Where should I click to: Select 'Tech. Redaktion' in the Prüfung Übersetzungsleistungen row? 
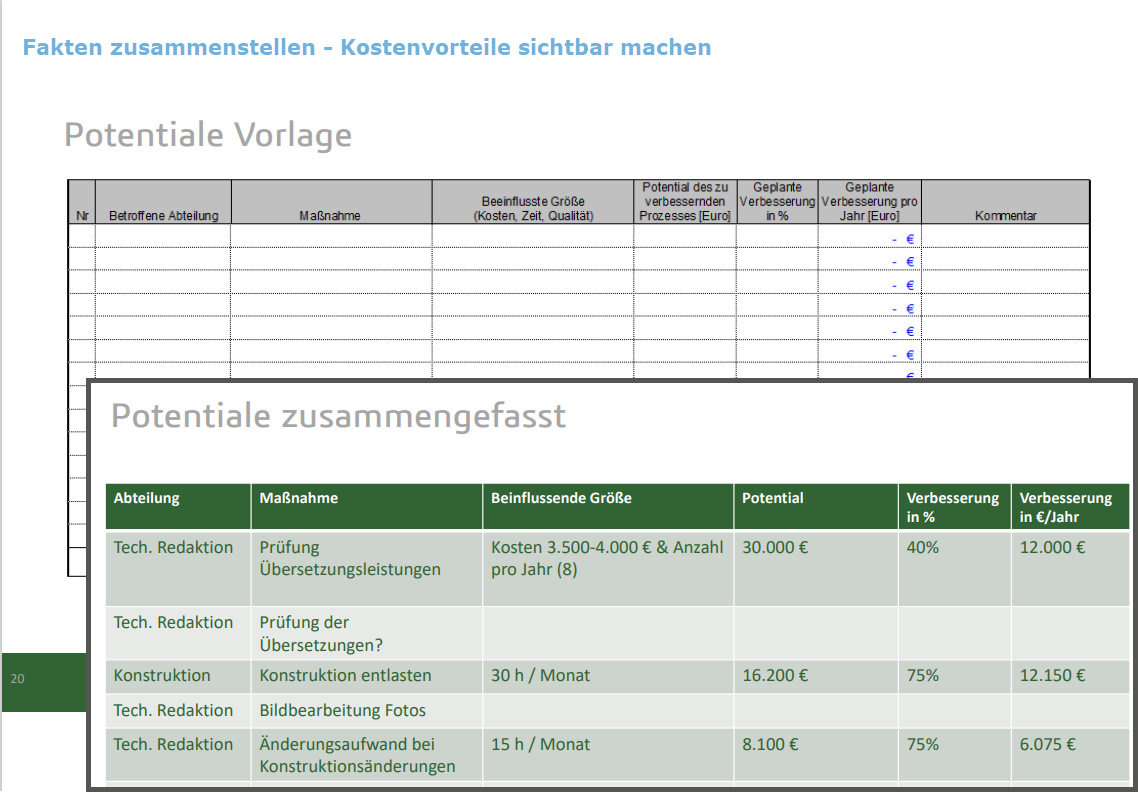coord(179,568)
